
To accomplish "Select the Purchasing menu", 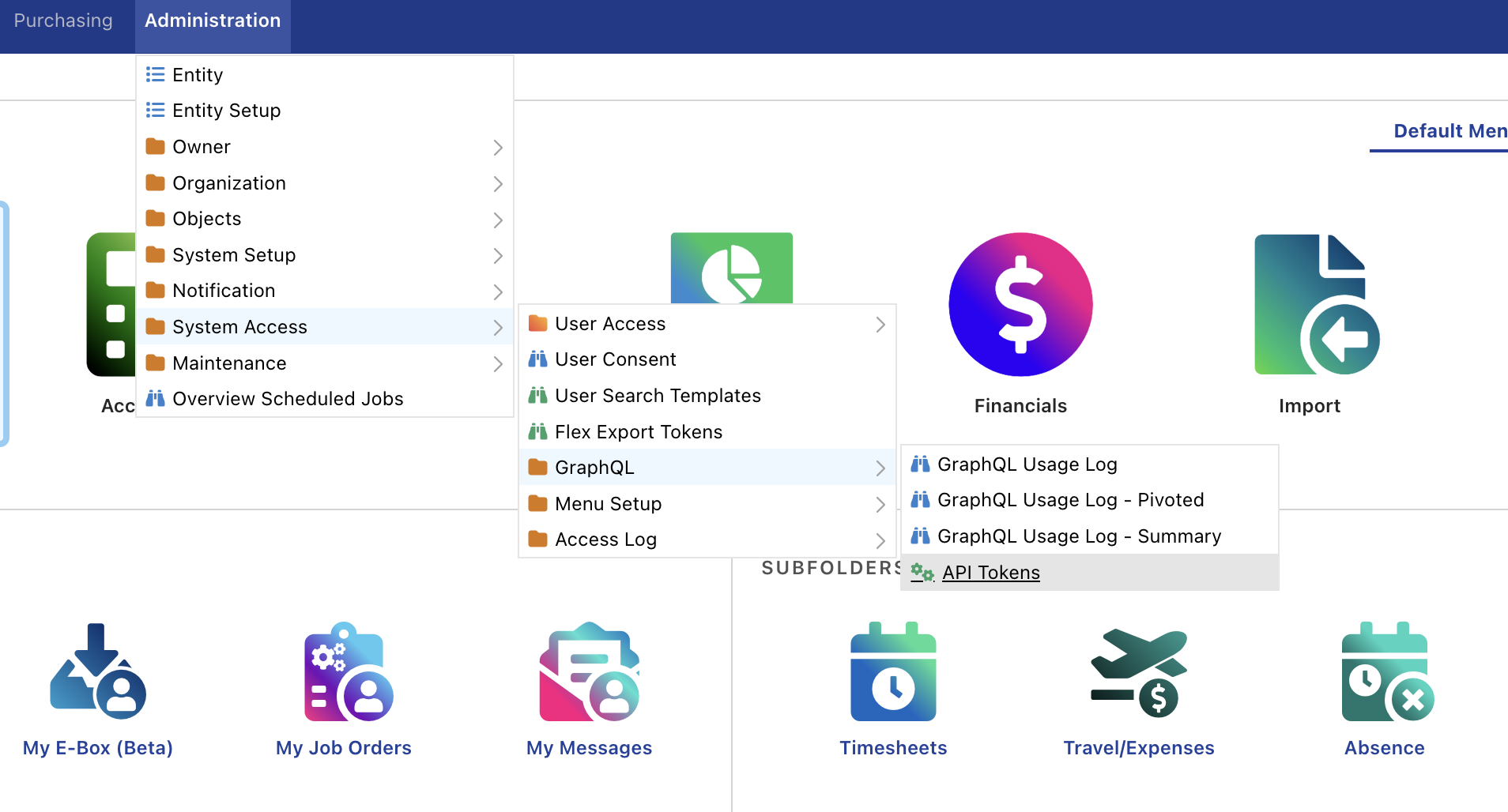I will [x=63, y=21].
